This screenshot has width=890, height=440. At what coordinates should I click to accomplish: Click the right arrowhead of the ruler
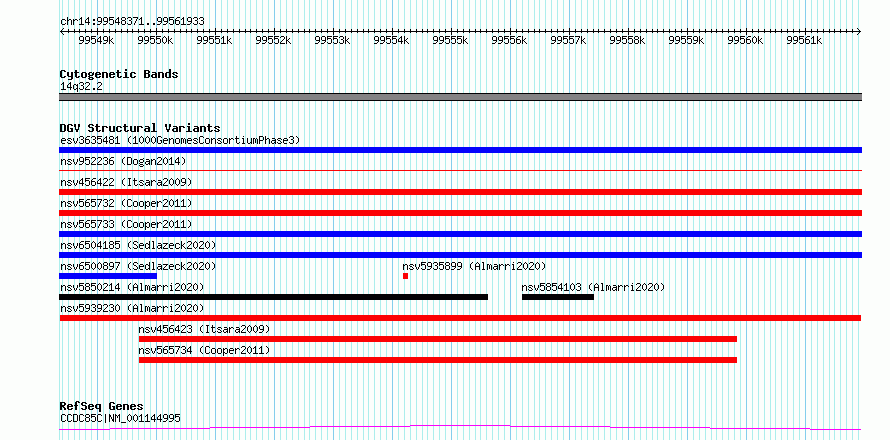tap(859, 32)
